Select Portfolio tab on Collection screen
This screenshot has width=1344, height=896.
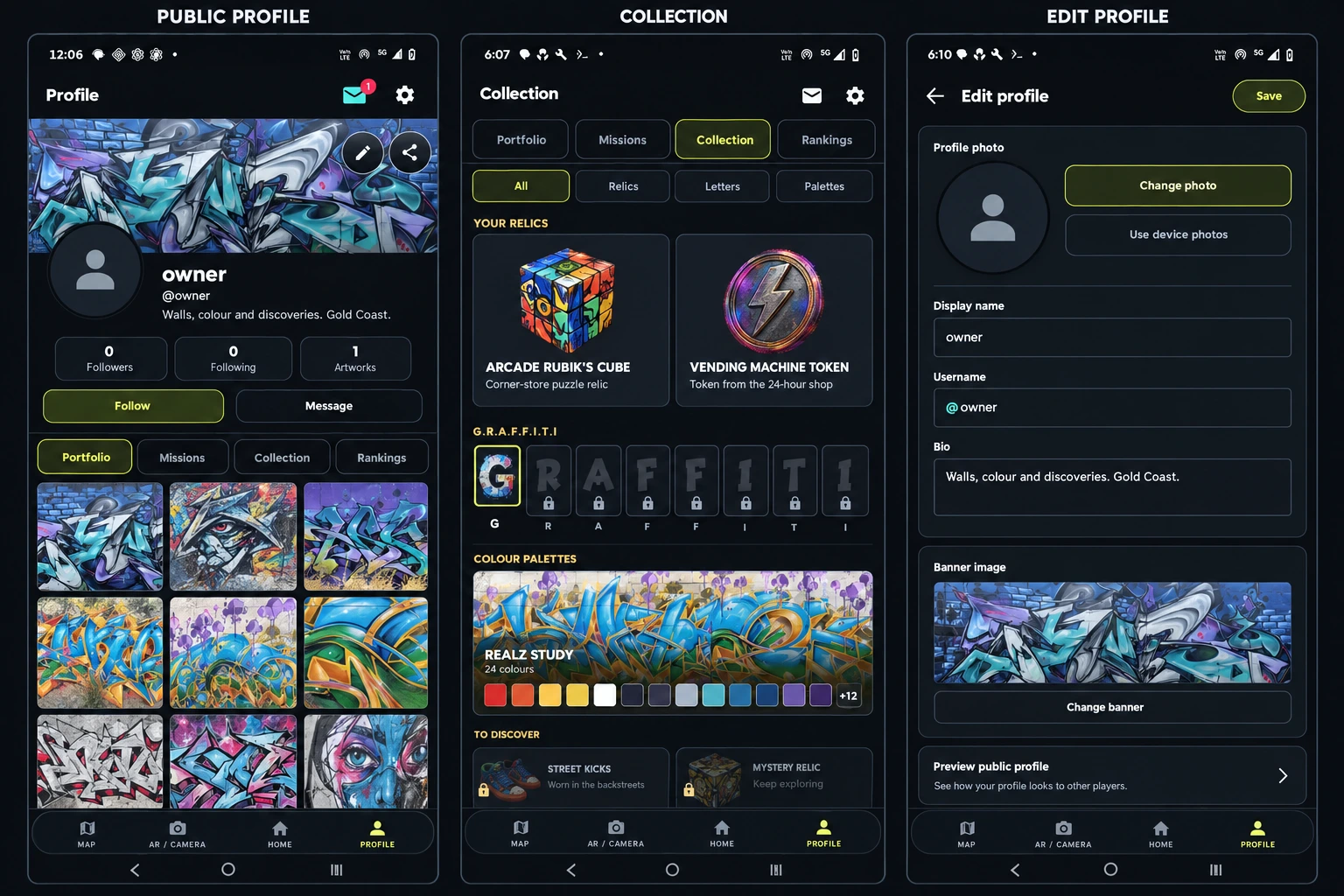521,140
